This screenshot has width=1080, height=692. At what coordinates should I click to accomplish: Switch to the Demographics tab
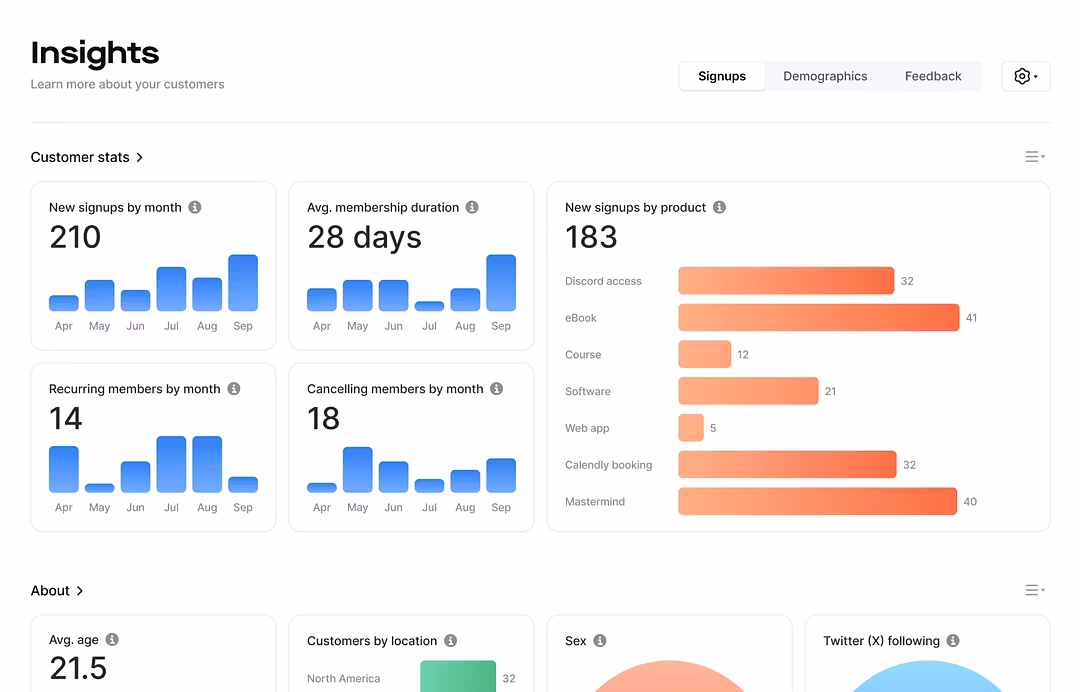[825, 76]
